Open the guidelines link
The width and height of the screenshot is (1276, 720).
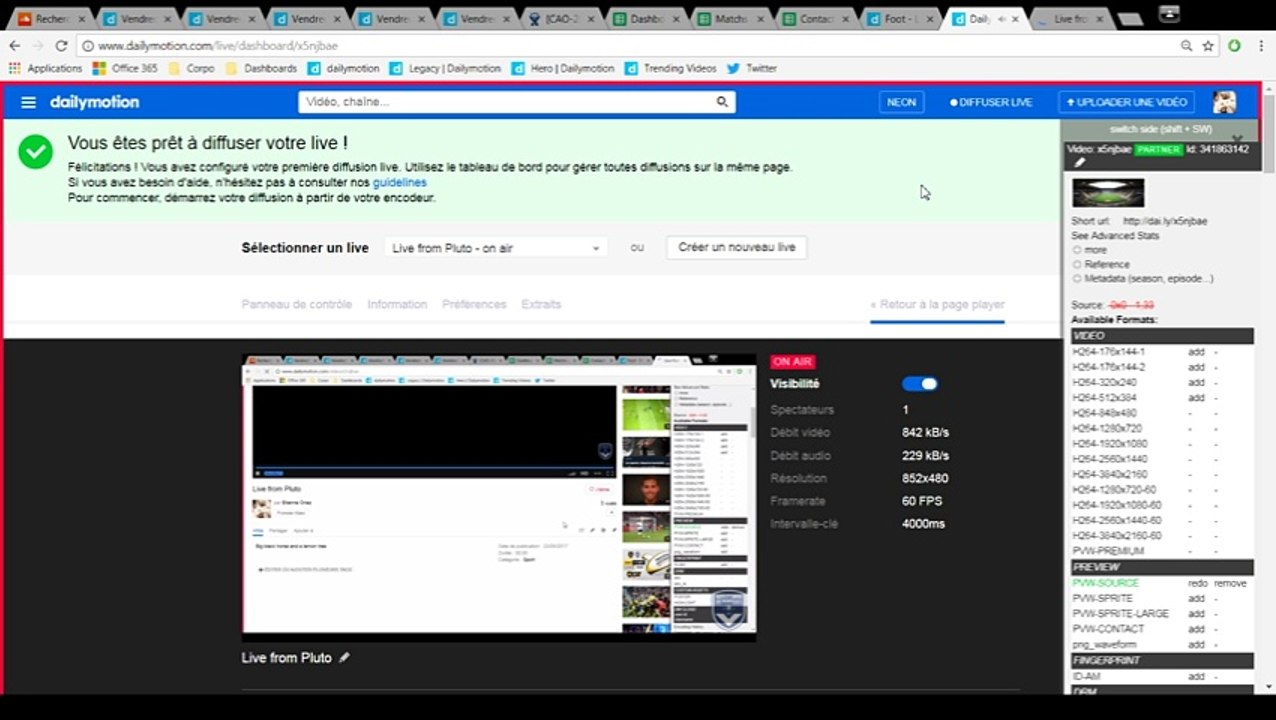pos(400,183)
